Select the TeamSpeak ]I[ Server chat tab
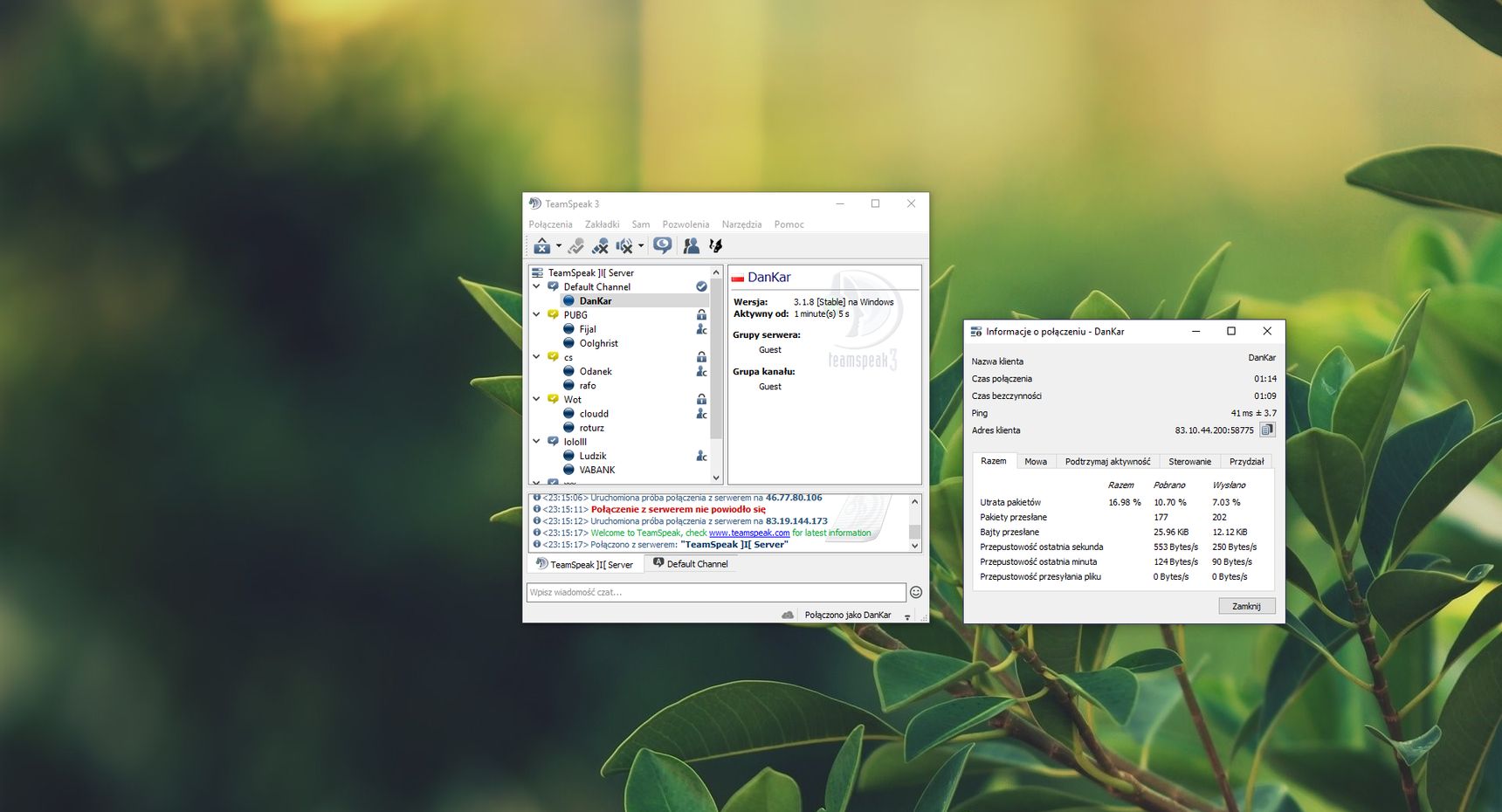The width and height of the screenshot is (1502, 812). (584, 564)
